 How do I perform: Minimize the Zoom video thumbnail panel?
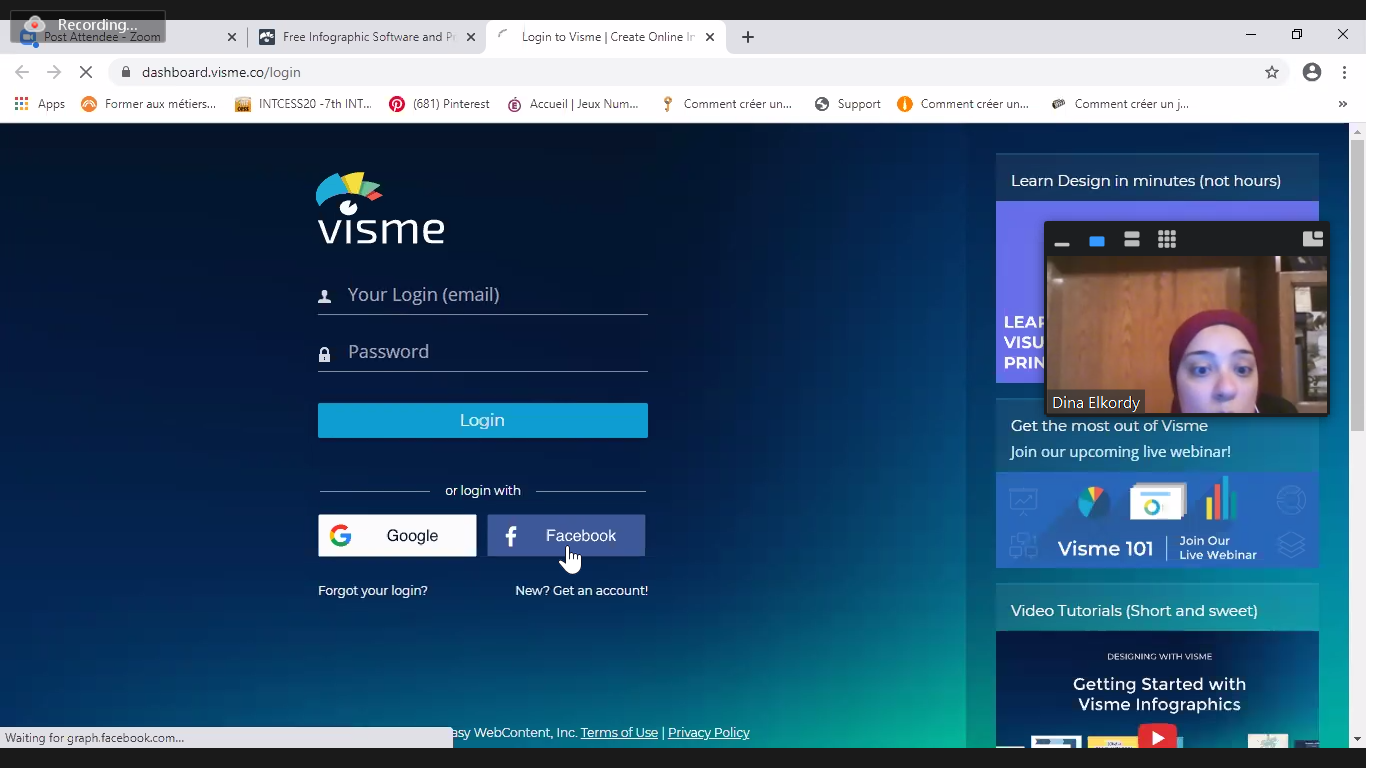[1062, 241]
